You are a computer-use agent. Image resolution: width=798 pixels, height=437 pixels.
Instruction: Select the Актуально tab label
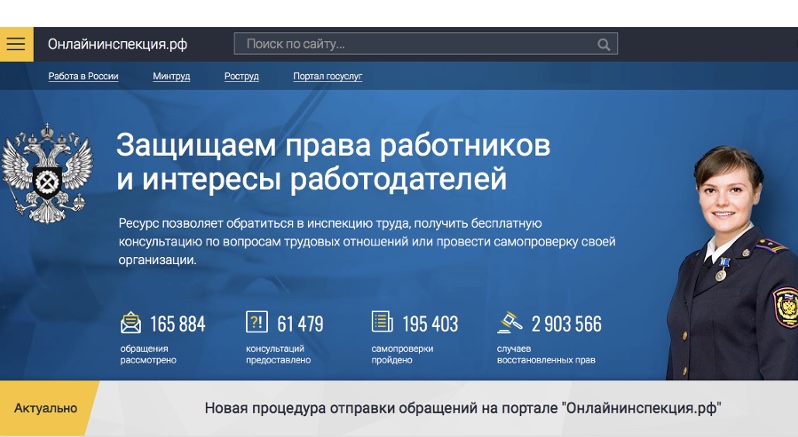[x=46, y=408]
